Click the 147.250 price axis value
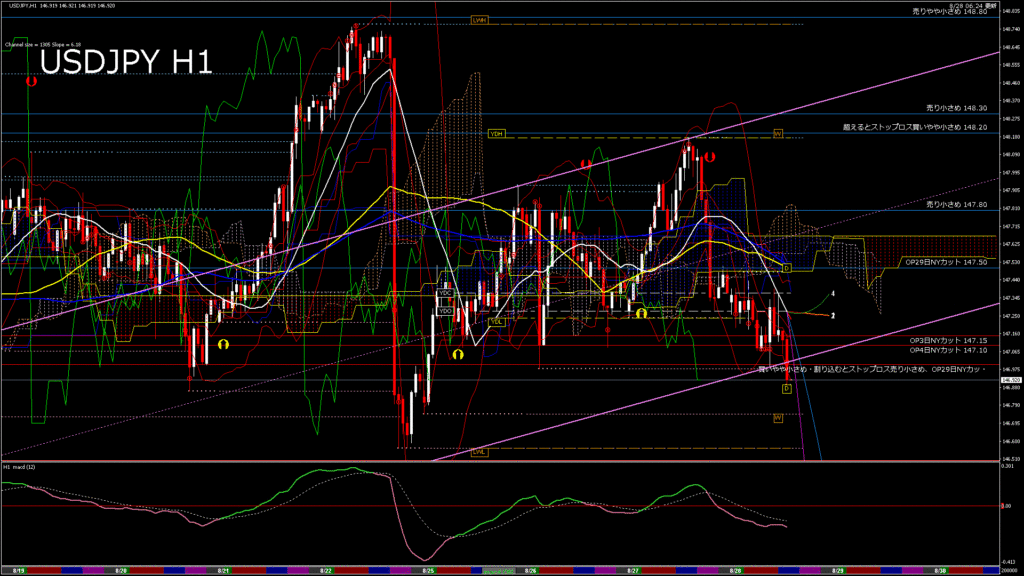The image size is (1024, 576). pos(1012,315)
